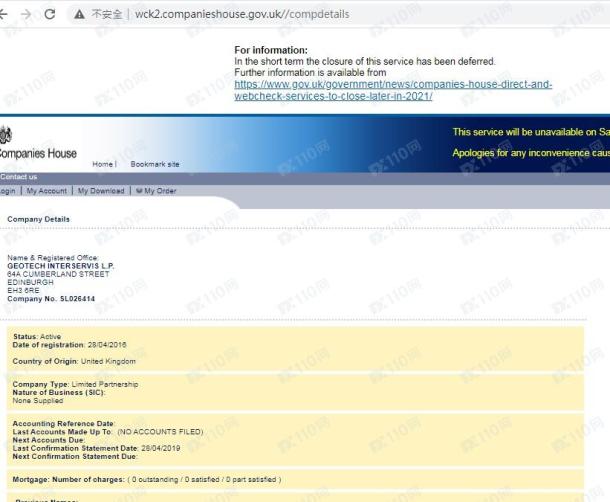Screen dimensions: 610x502
Task: Click the Date of registration value 28/04/2016
Action: (x=107, y=345)
